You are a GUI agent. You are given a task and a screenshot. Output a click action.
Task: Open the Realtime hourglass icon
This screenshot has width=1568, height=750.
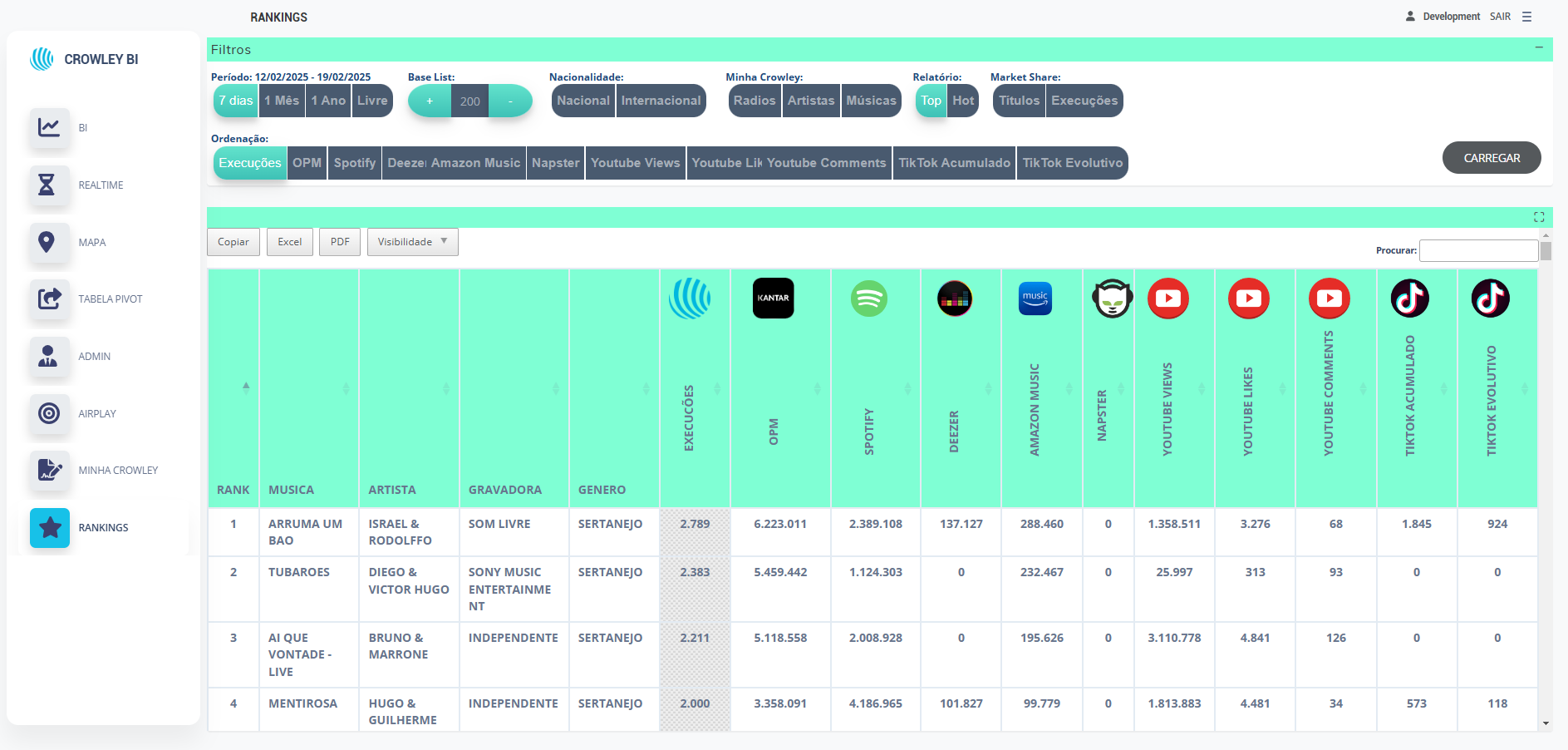[x=48, y=185]
